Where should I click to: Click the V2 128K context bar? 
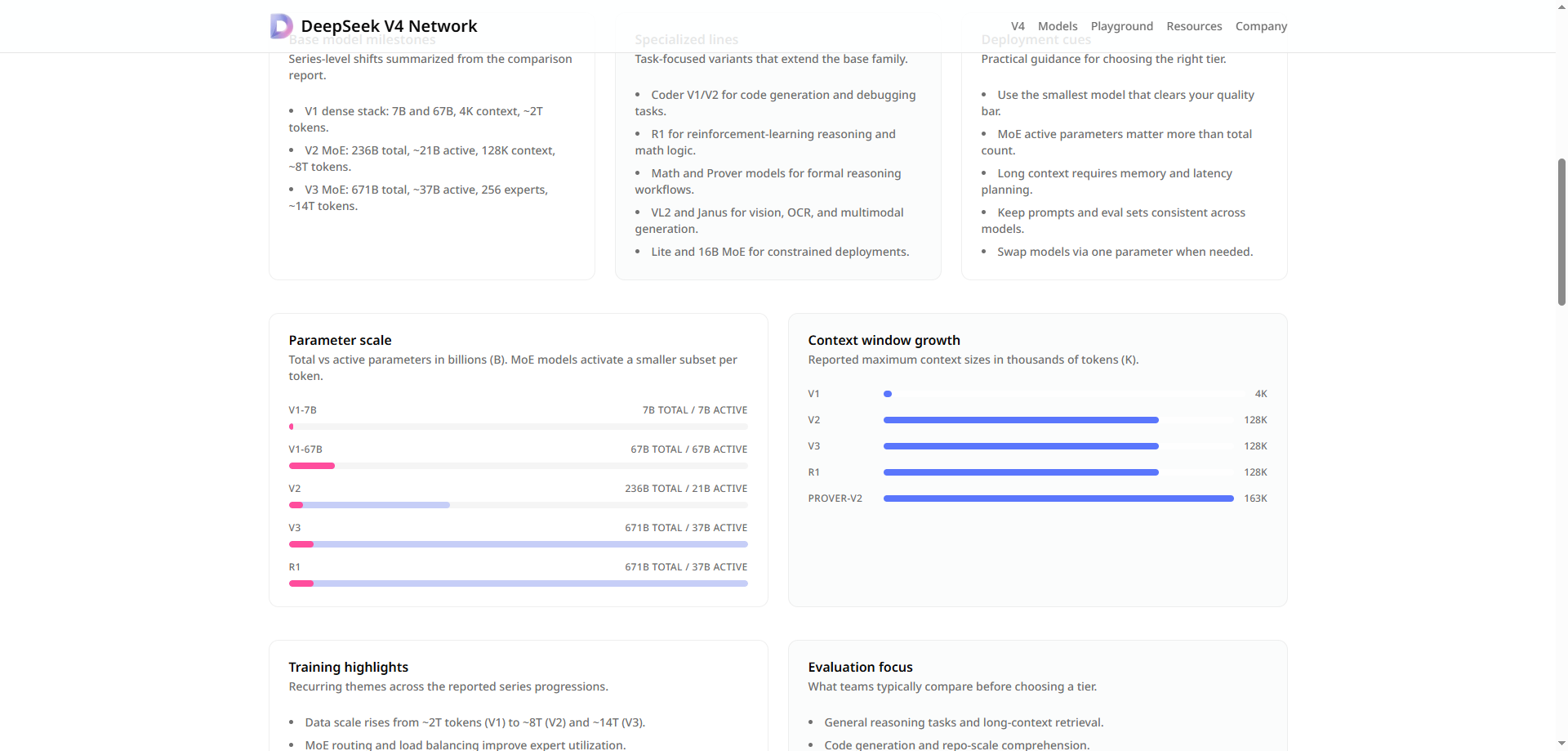click(1019, 419)
